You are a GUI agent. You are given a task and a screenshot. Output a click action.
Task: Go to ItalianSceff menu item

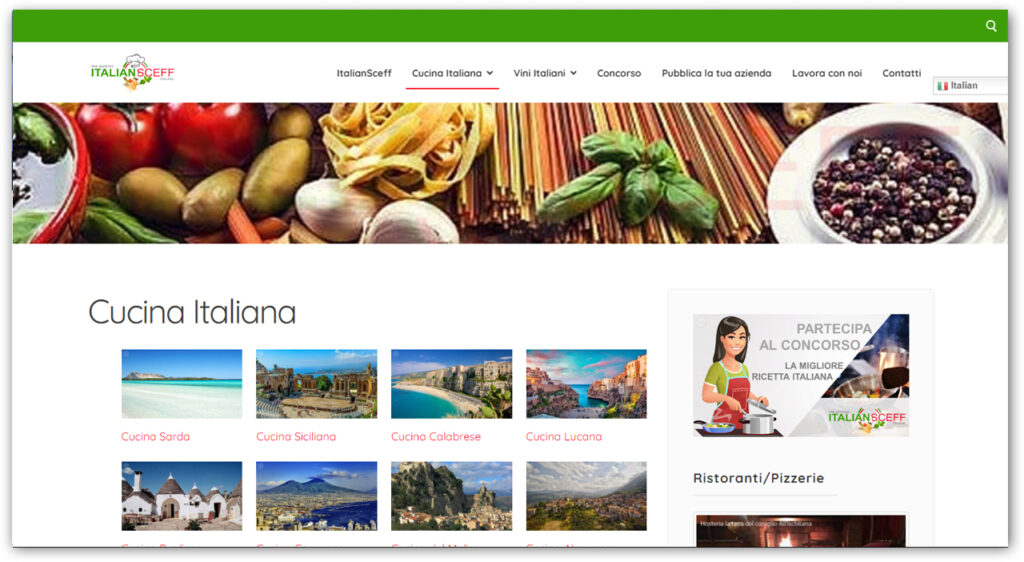coord(364,73)
